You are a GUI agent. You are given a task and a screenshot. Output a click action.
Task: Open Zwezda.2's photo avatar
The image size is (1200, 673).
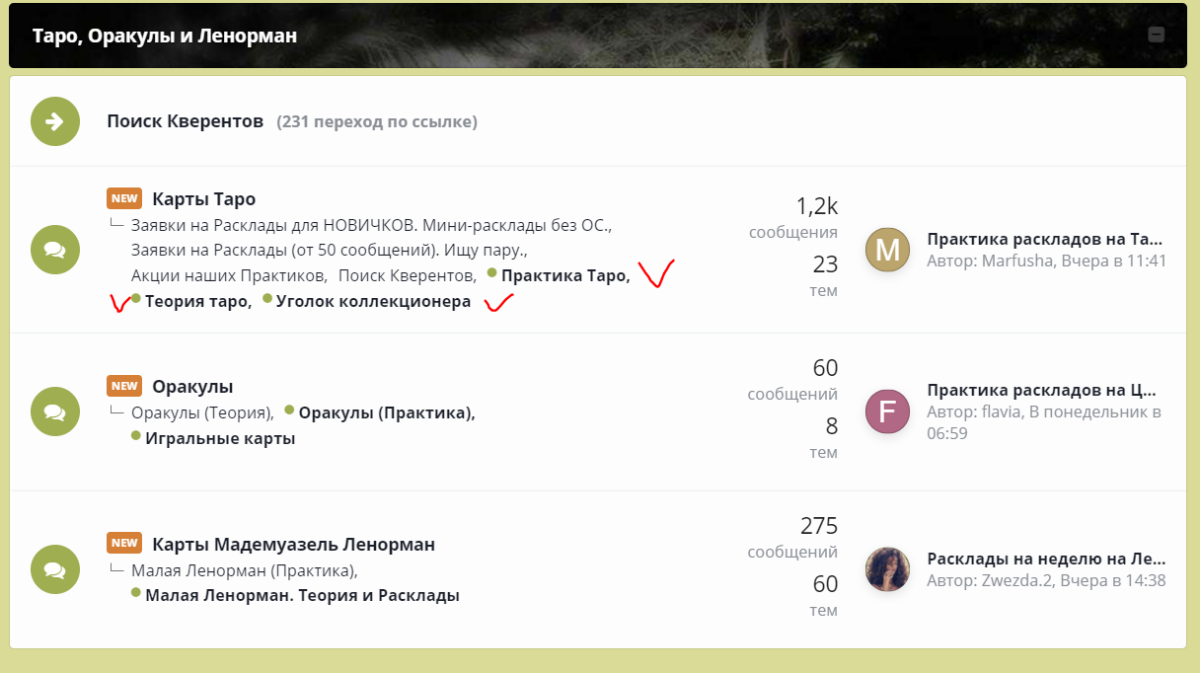pos(887,569)
